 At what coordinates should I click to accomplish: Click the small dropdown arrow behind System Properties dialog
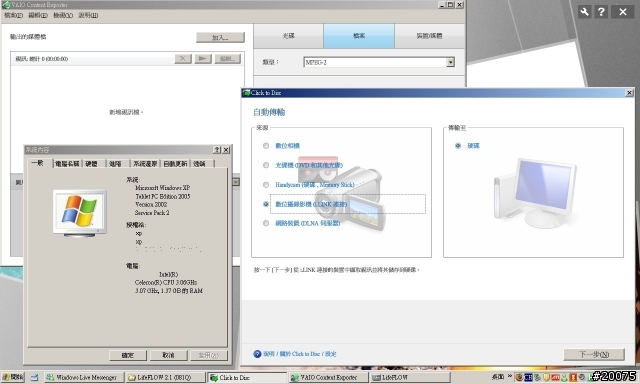pyautogui.click(x=236, y=182)
